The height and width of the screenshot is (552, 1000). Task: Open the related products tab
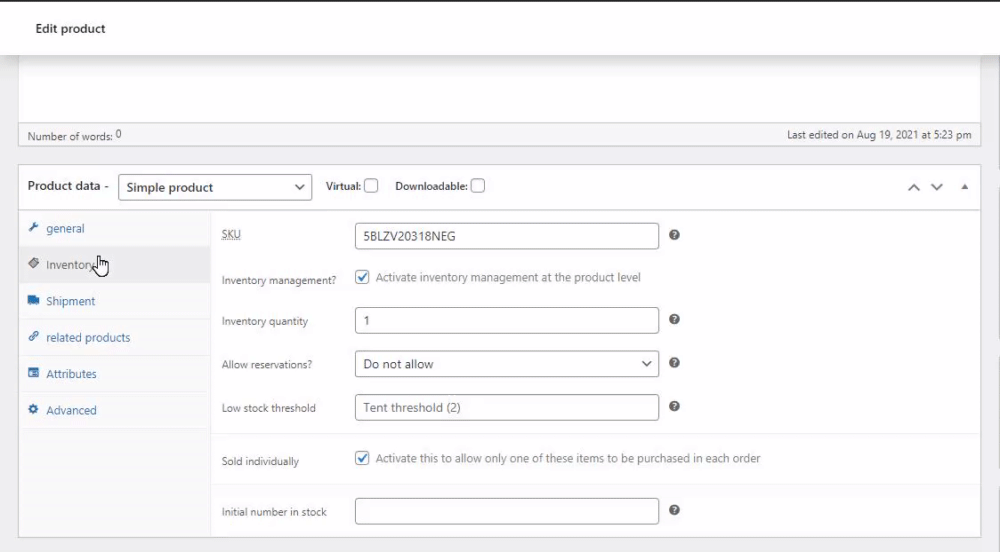[115, 337]
